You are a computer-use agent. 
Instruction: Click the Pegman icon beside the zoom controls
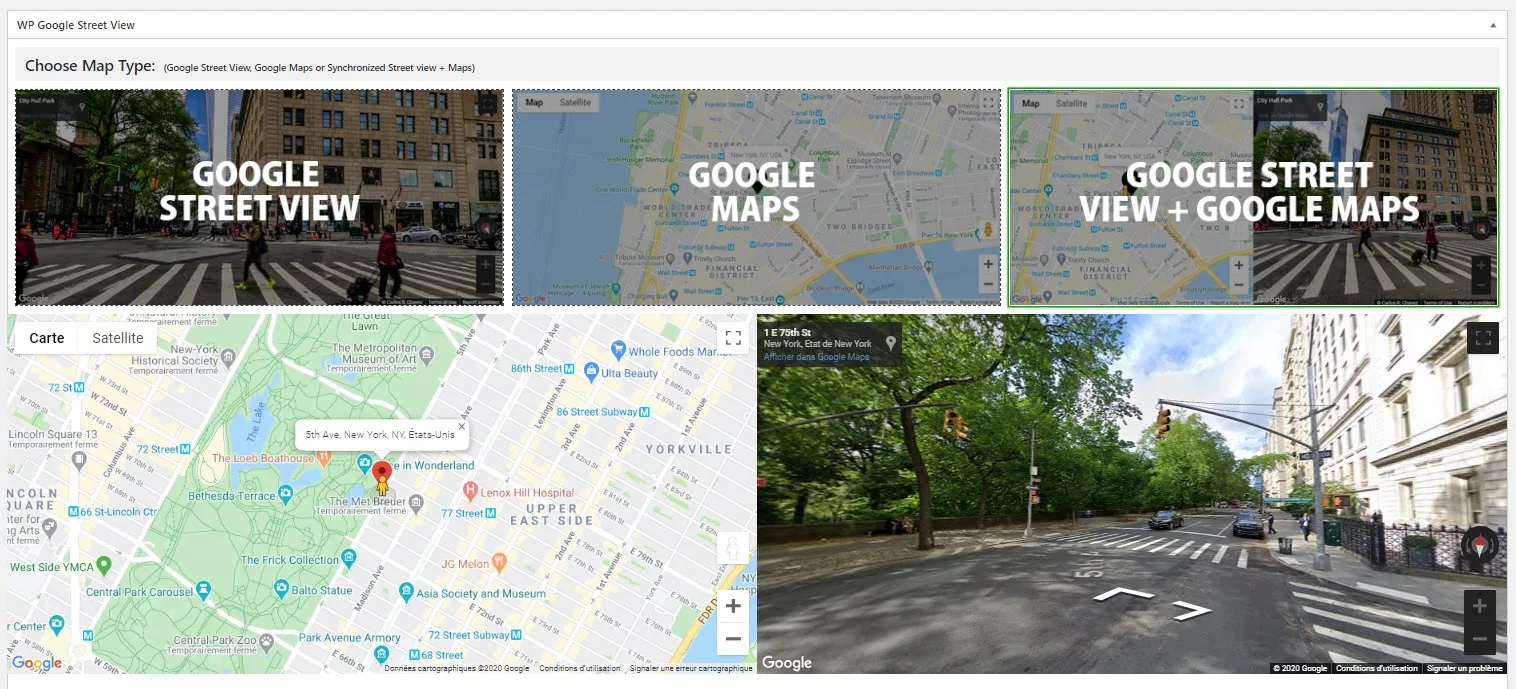[x=733, y=546]
